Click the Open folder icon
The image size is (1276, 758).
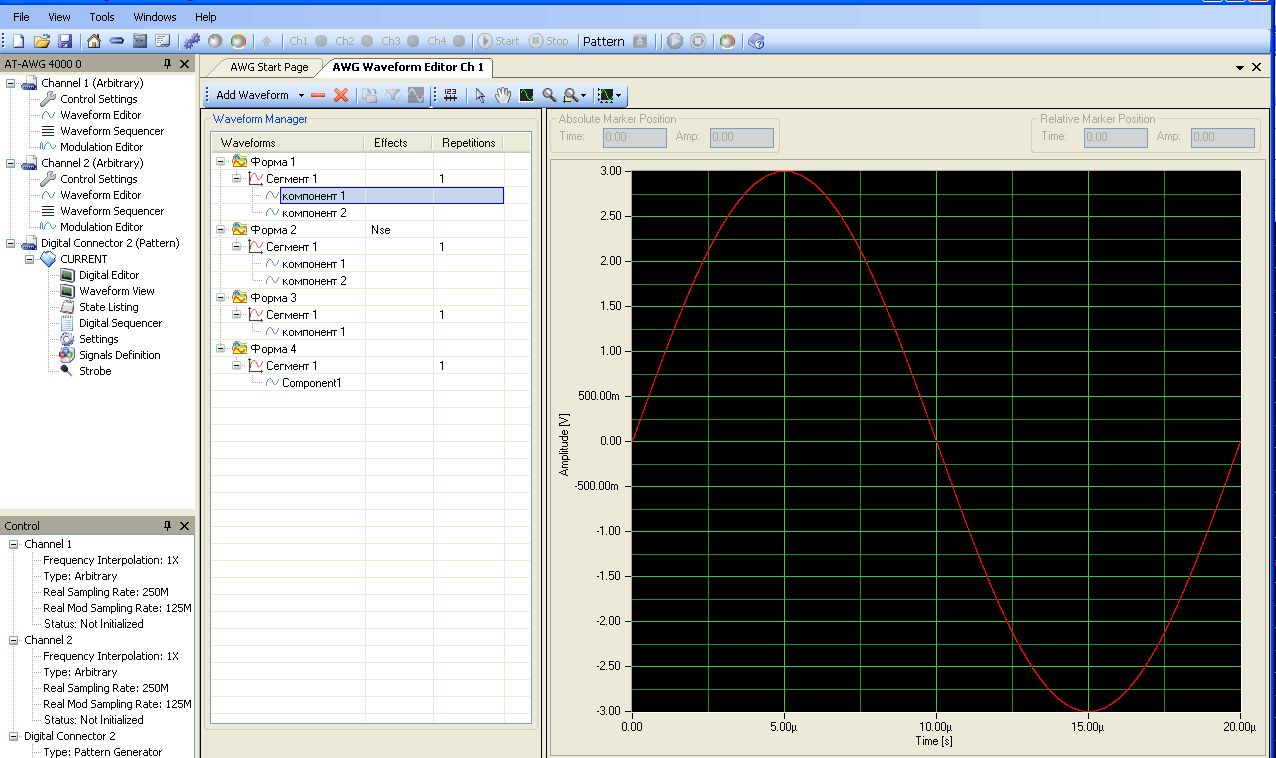pos(42,41)
